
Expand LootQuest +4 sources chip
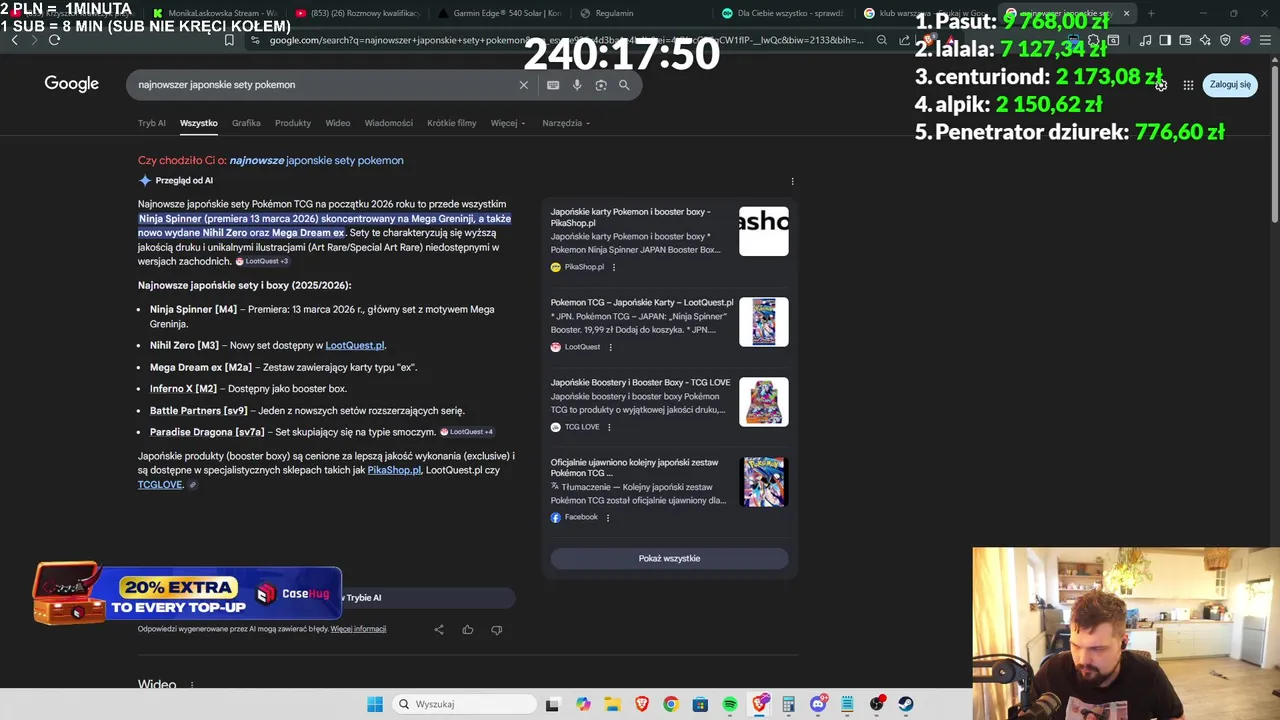pos(467,432)
